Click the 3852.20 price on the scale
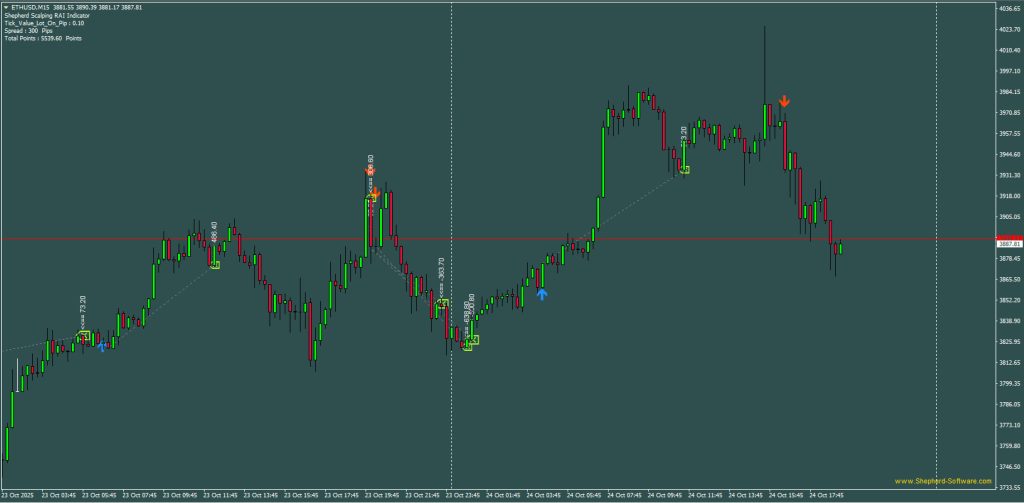This screenshot has width=1024, height=503. click(1009, 300)
